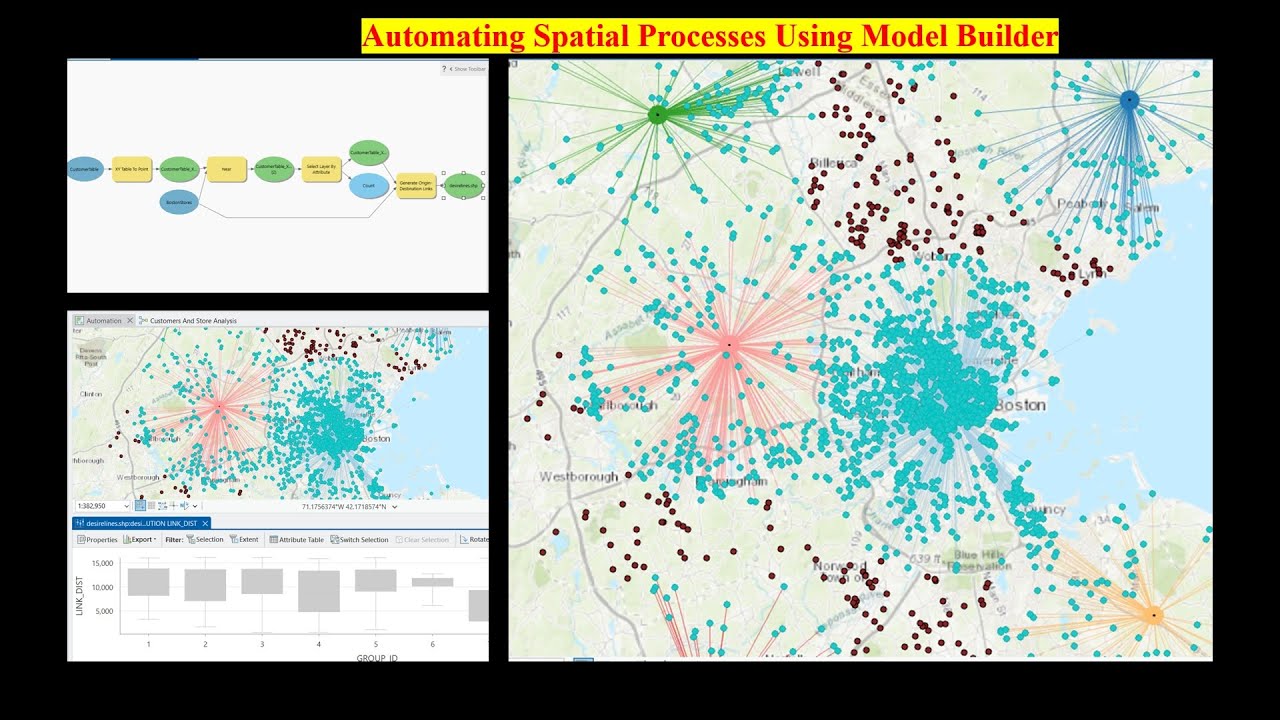The height and width of the screenshot is (720, 1280).
Task: Select the BostonStores input ellipse
Action: [x=180, y=202]
